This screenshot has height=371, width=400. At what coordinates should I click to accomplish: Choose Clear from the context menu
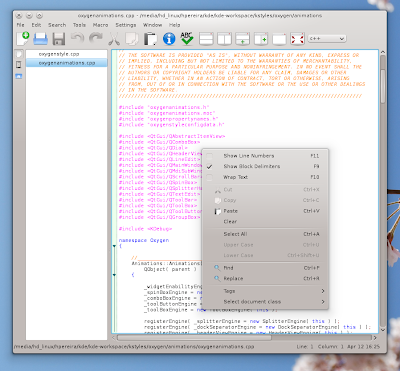[265, 222]
